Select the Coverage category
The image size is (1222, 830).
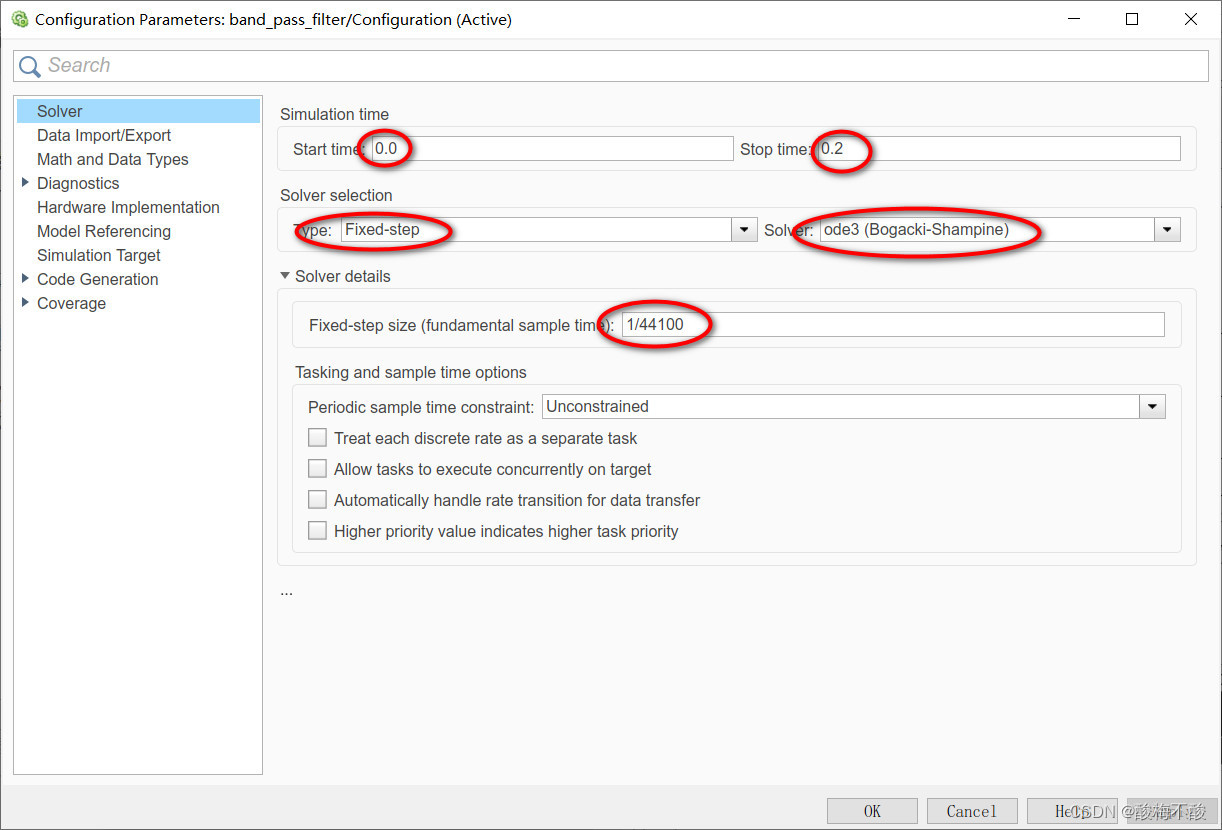point(71,303)
